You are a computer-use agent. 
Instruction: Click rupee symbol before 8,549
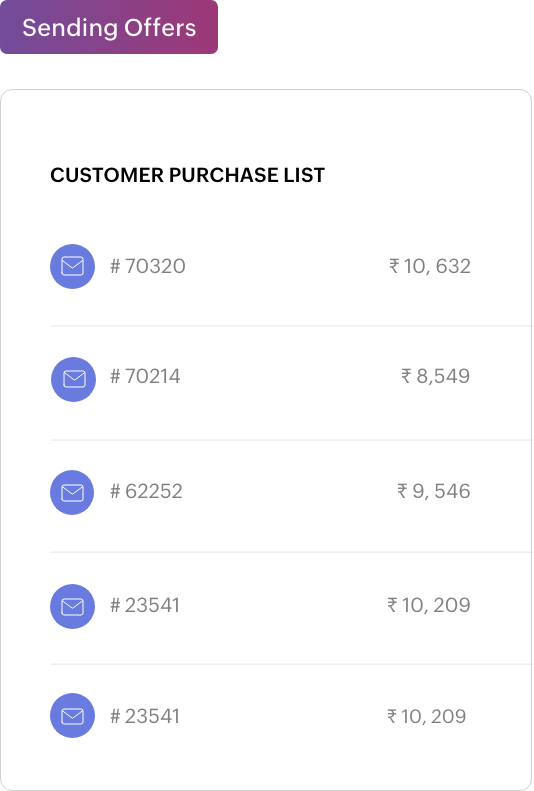click(x=406, y=376)
